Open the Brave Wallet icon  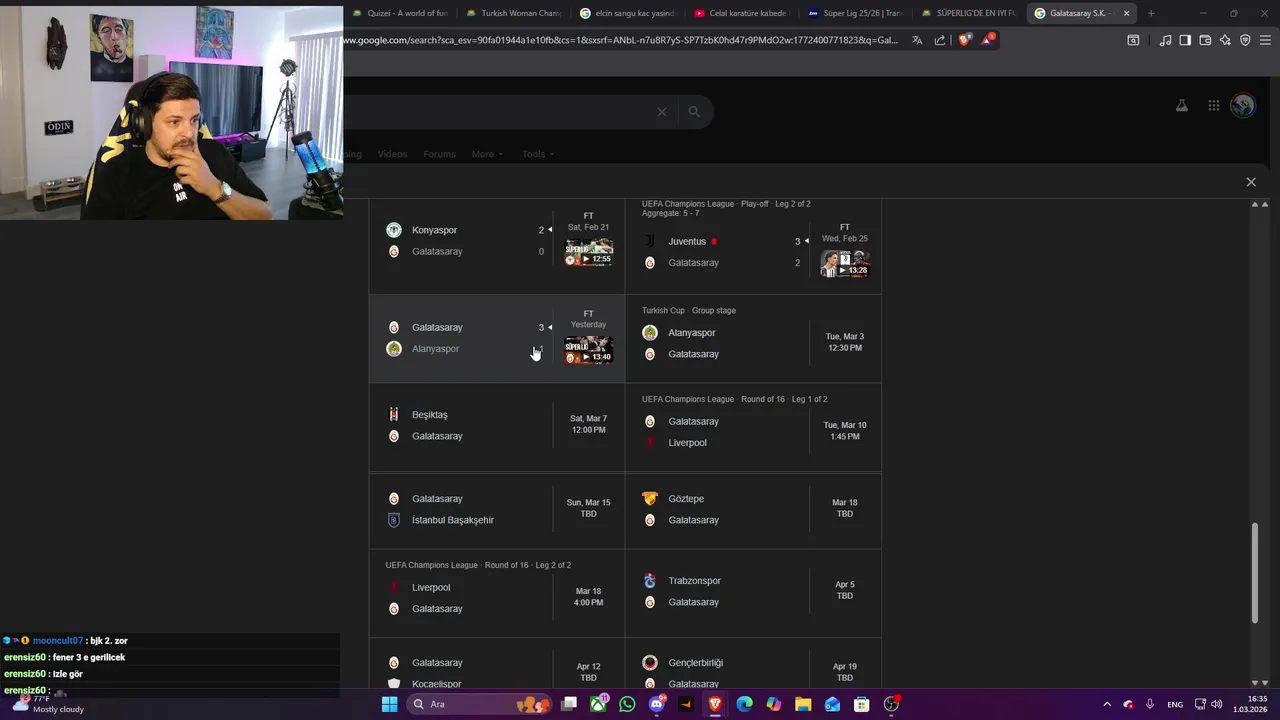(1205, 40)
